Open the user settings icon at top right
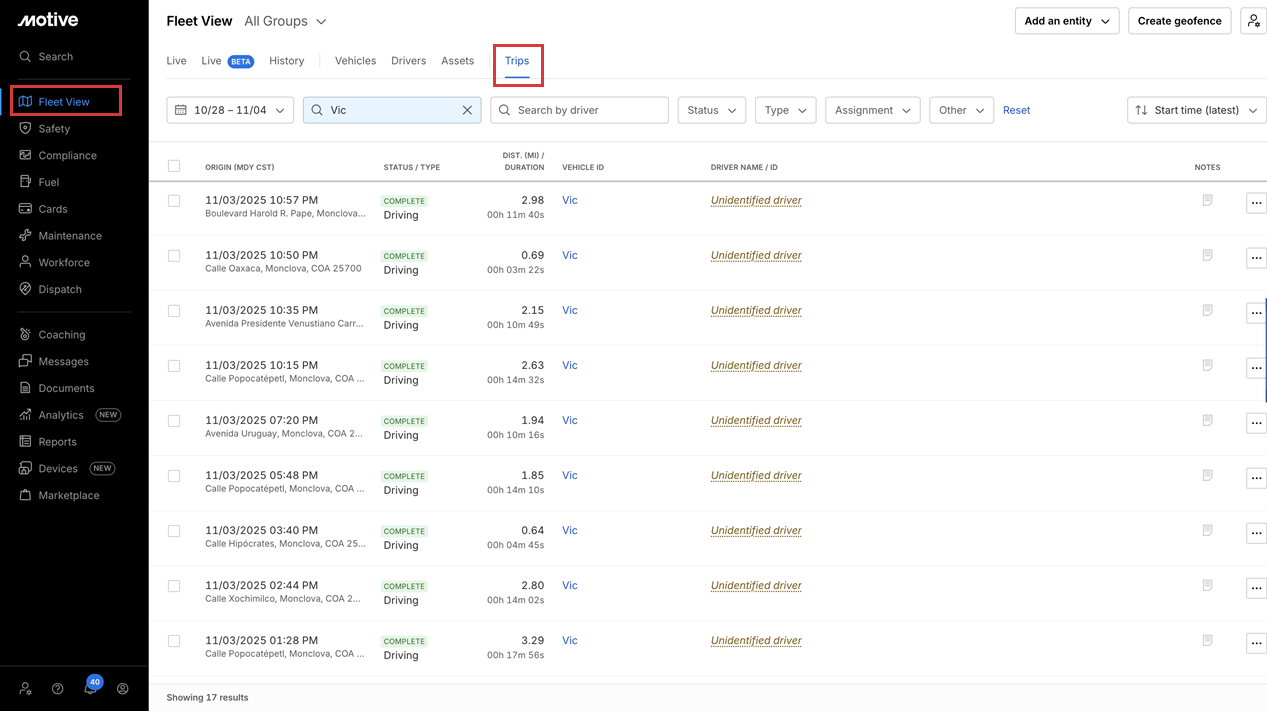The image size is (1267, 711). coord(1253,21)
